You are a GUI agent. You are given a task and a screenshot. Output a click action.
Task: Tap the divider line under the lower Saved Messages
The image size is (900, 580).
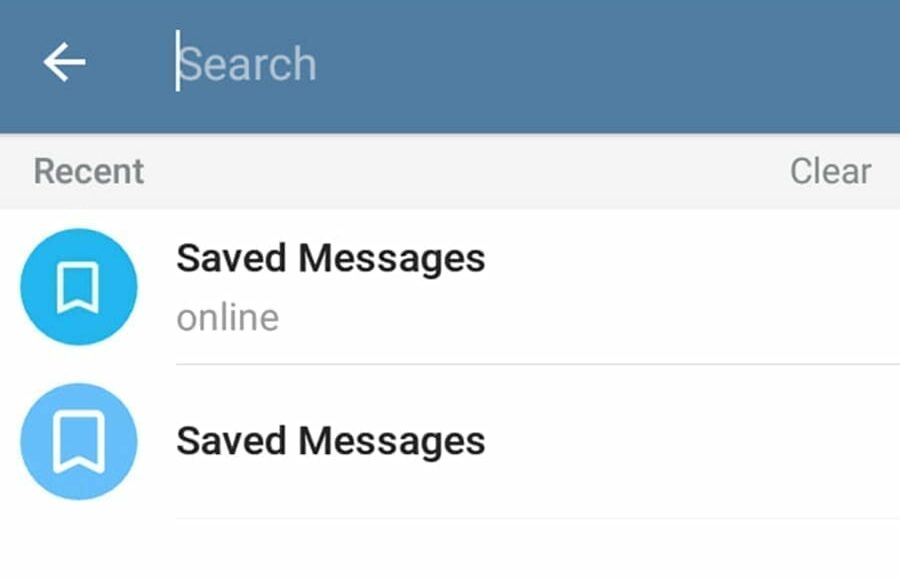click(538, 518)
